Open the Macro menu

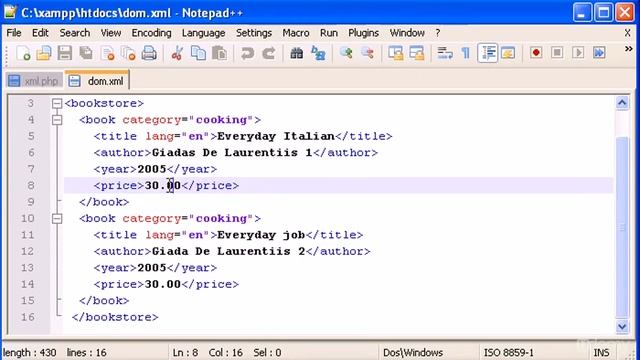click(x=296, y=33)
